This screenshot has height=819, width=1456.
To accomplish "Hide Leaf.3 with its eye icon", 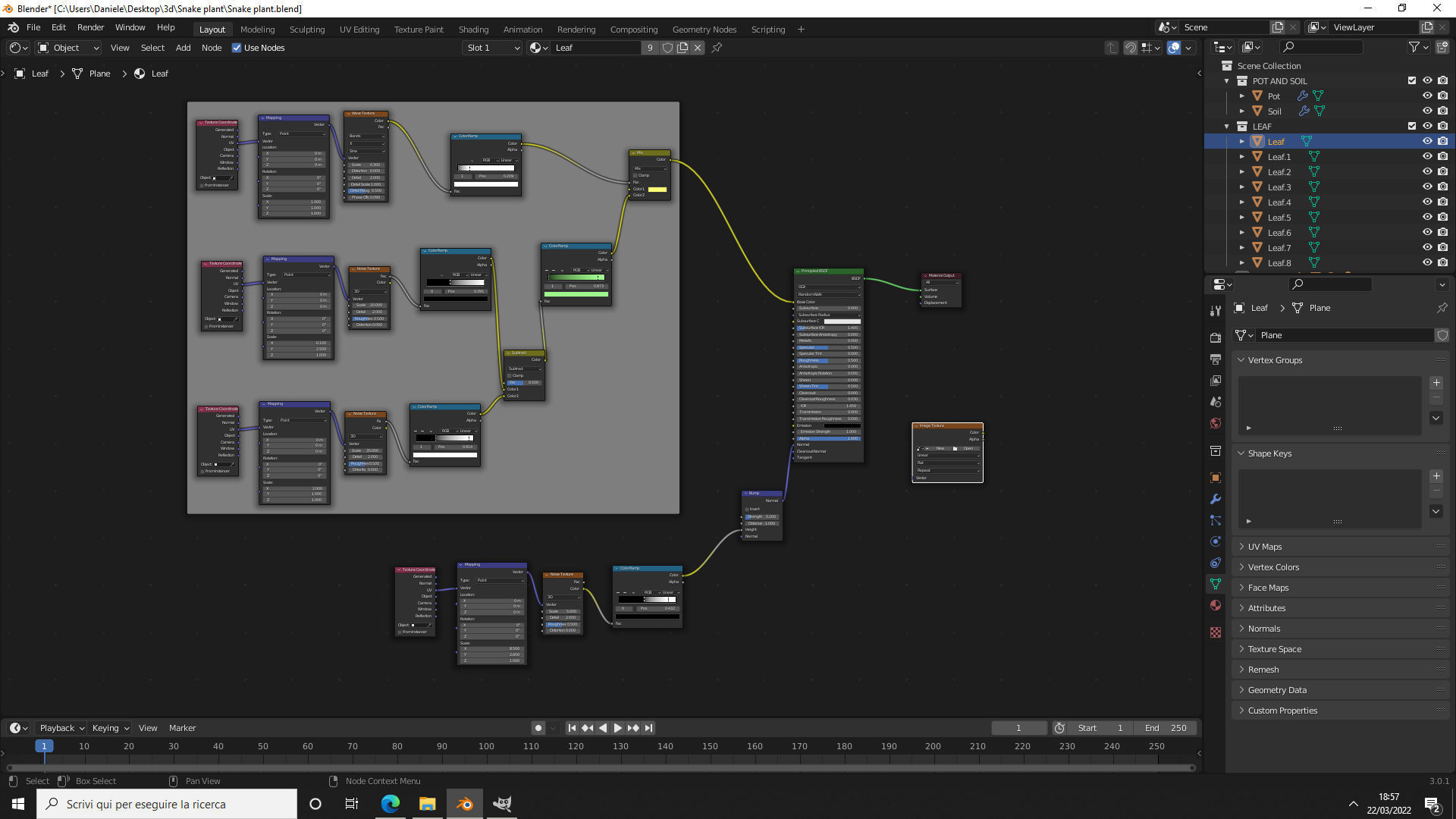I will [x=1426, y=187].
